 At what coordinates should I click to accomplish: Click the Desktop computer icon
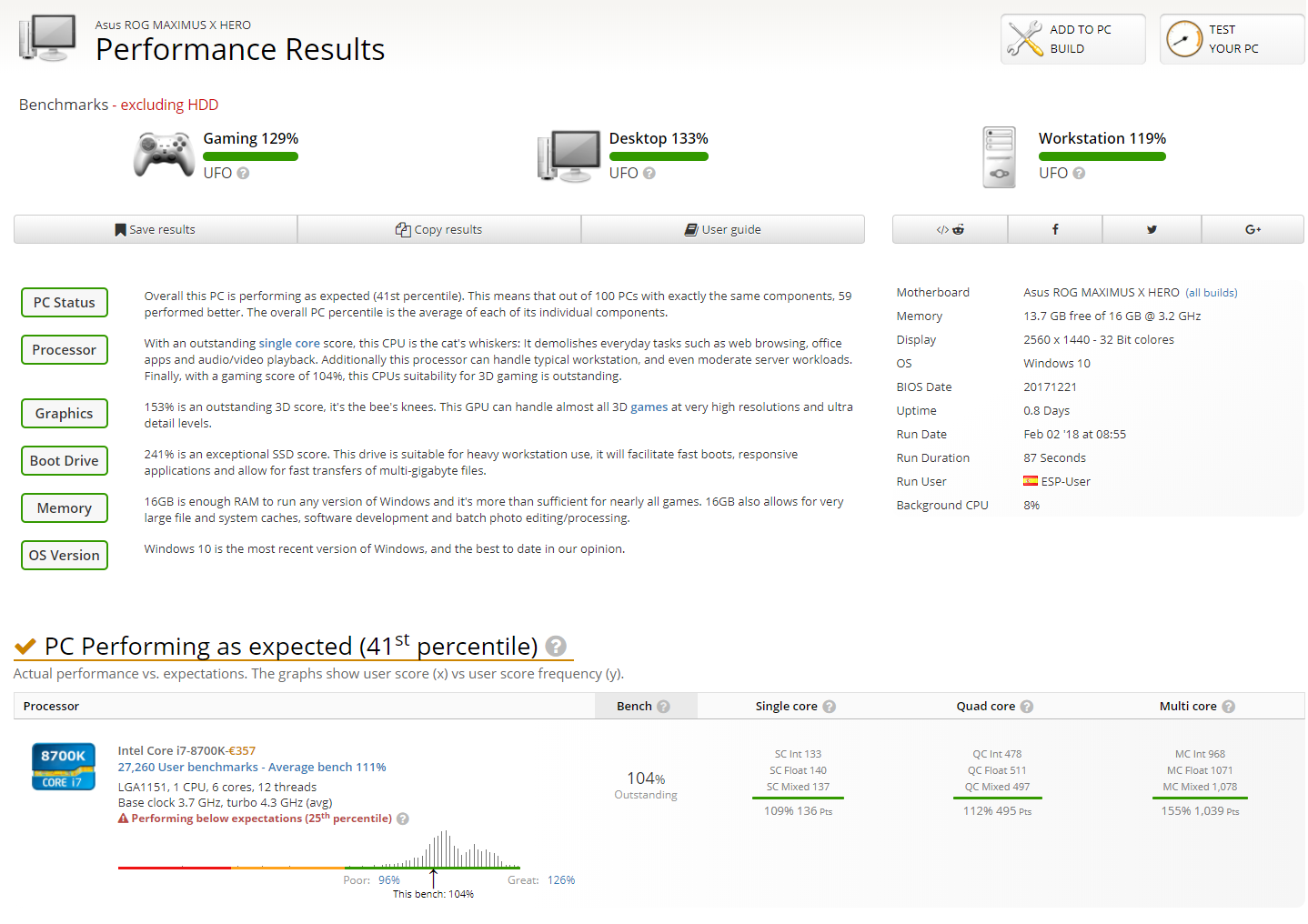pyautogui.click(x=569, y=156)
